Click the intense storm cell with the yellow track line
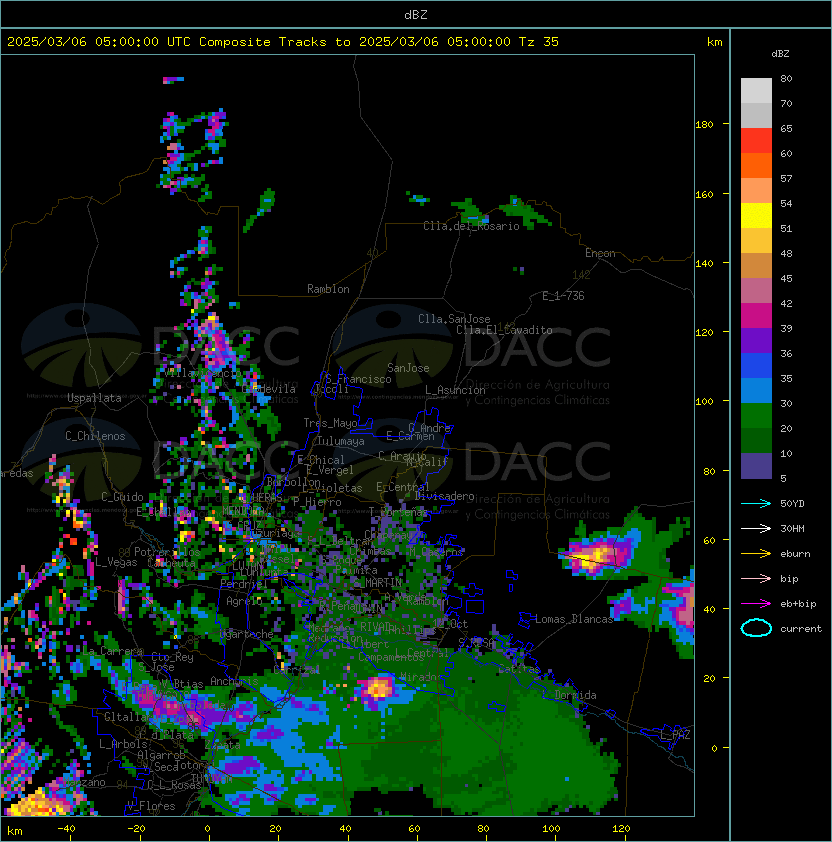The width and height of the screenshot is (832, 842). coord(596,555)
